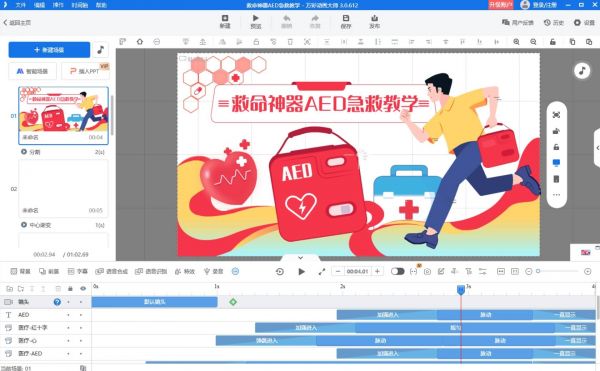Screen dimensions: 600x371
Task: Zoom in canvas with magnifier plus icon
Action: 516,42
